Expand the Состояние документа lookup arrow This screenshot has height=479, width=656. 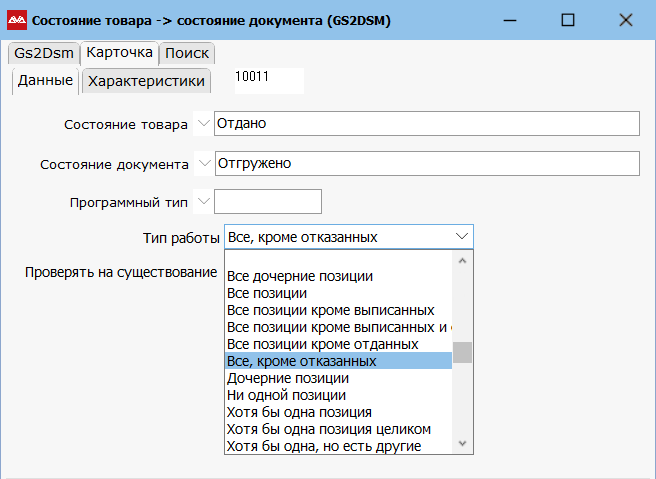pyautogui.click(x=205, y=163)
